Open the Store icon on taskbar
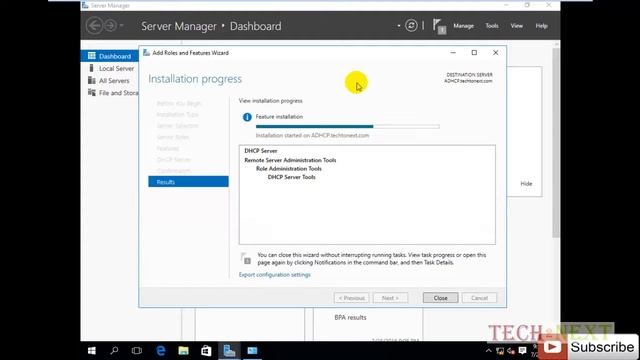Screen dimensions: 640x360 206,351
